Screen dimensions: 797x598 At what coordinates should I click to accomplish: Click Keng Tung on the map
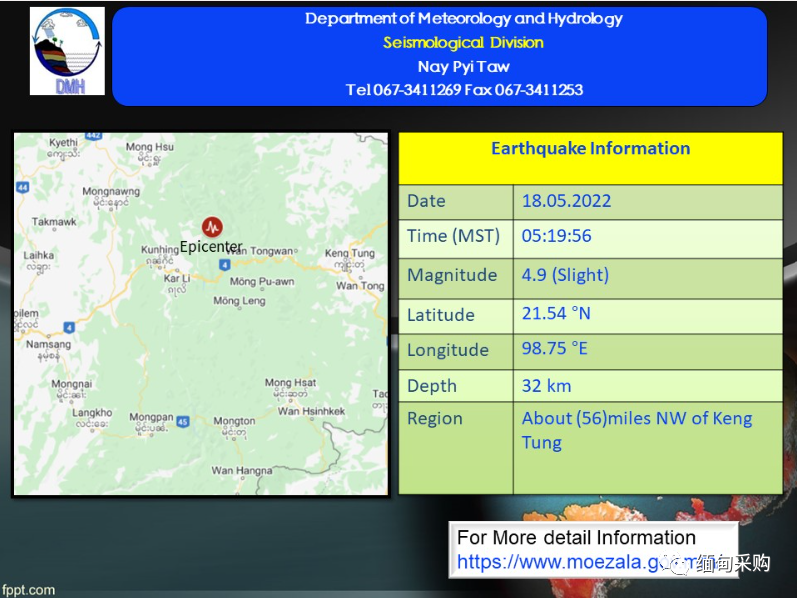(x=350, y=253)
